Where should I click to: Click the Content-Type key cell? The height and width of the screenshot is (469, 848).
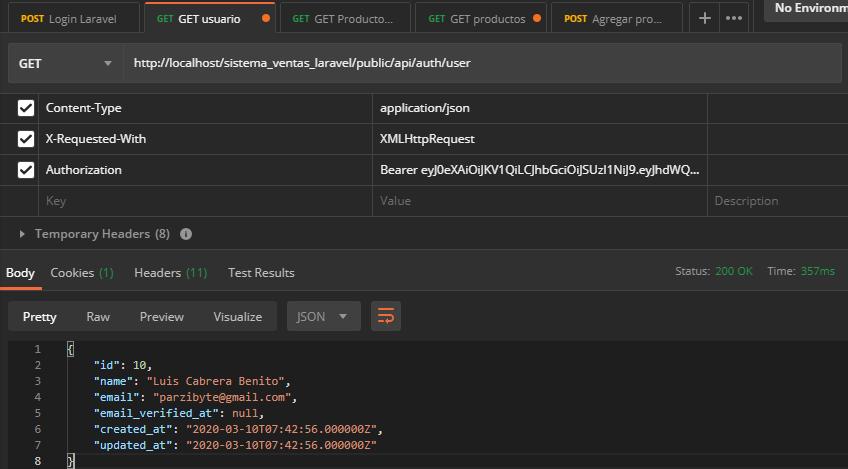coord(205,108)
